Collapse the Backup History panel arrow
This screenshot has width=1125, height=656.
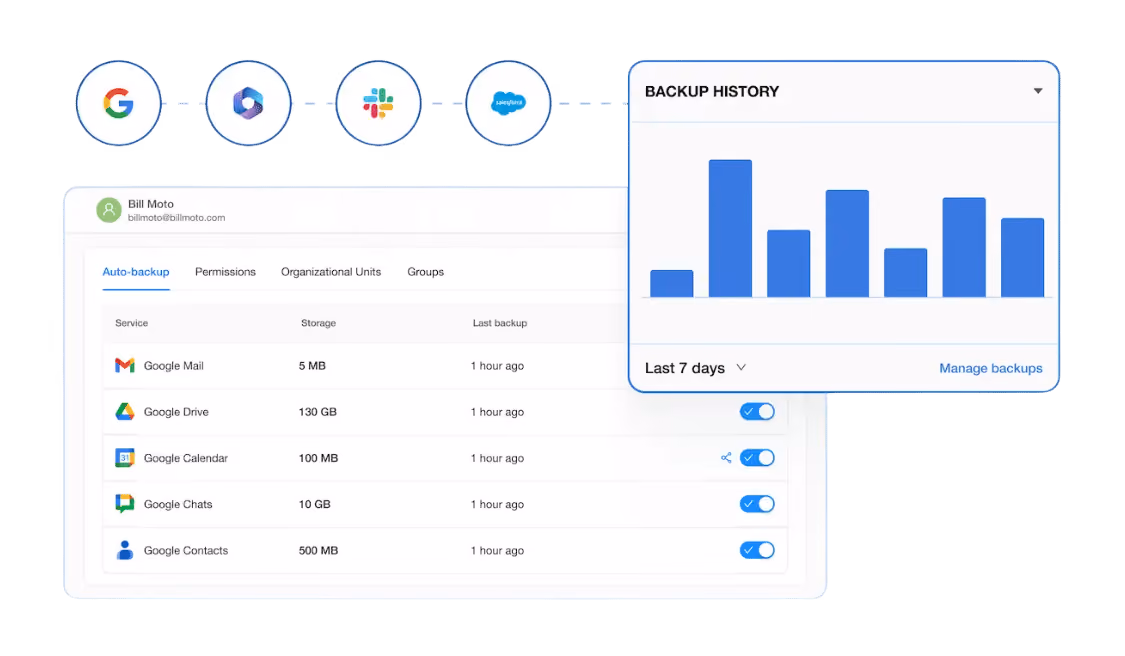1037,91
